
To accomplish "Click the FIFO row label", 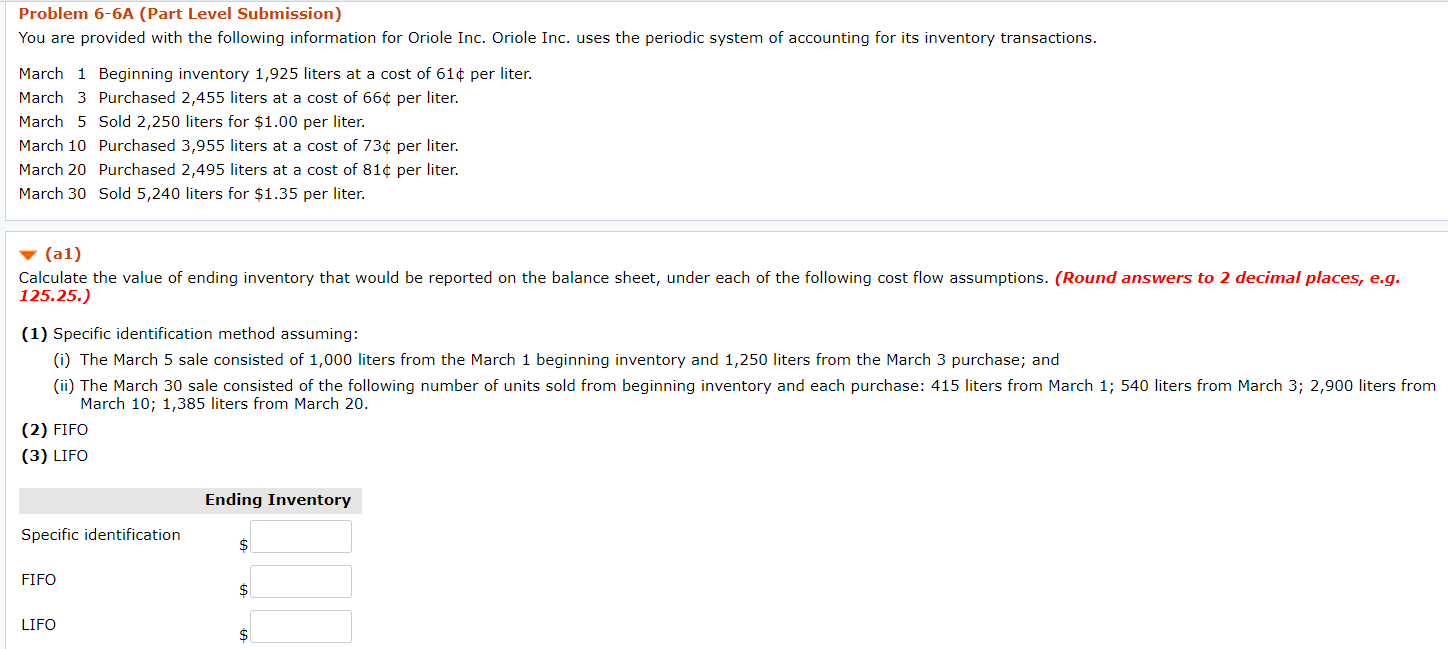I will pos(38,580).
